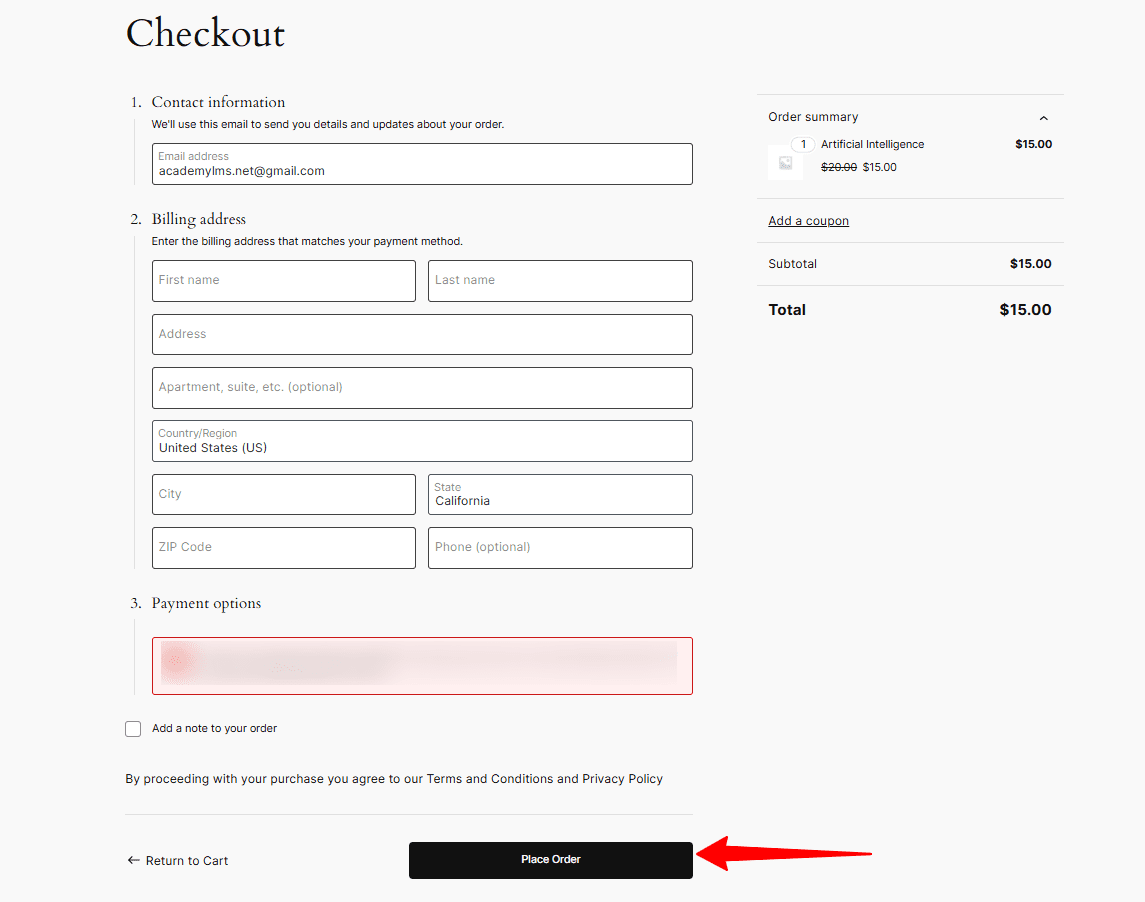Click the Artificial Intelligence product thumbnail
This screenshot has width=1145, height=902.
785,163
